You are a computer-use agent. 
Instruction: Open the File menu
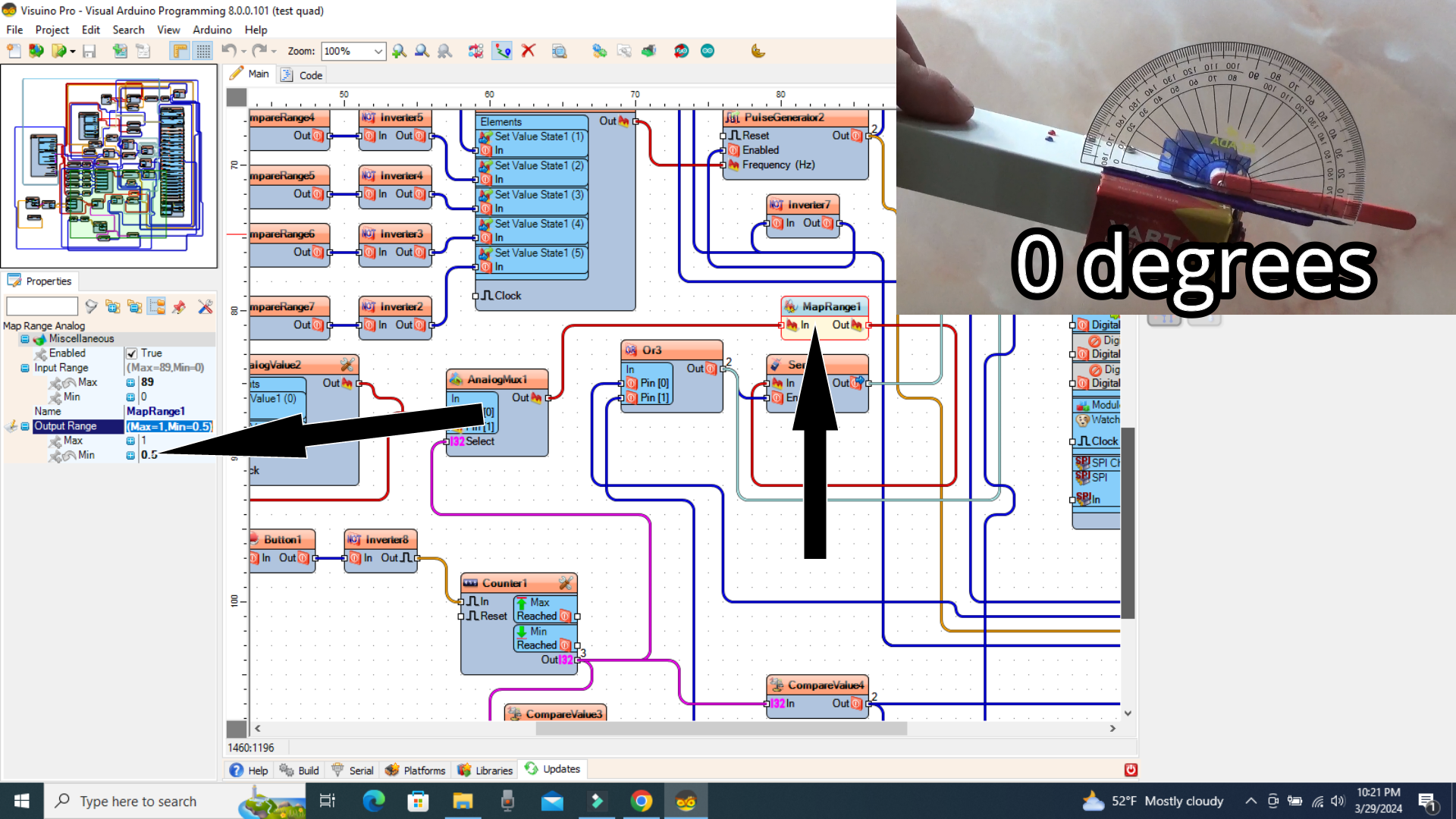[14, 30]
